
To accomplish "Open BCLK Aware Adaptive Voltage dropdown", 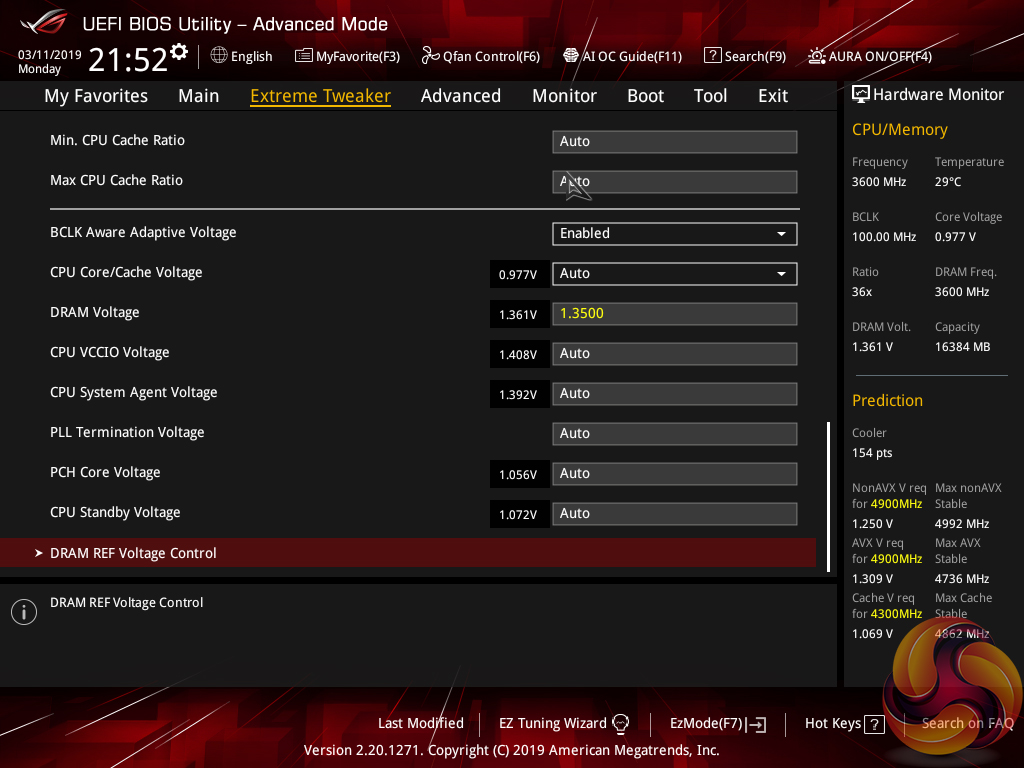I will coord(675,234).
